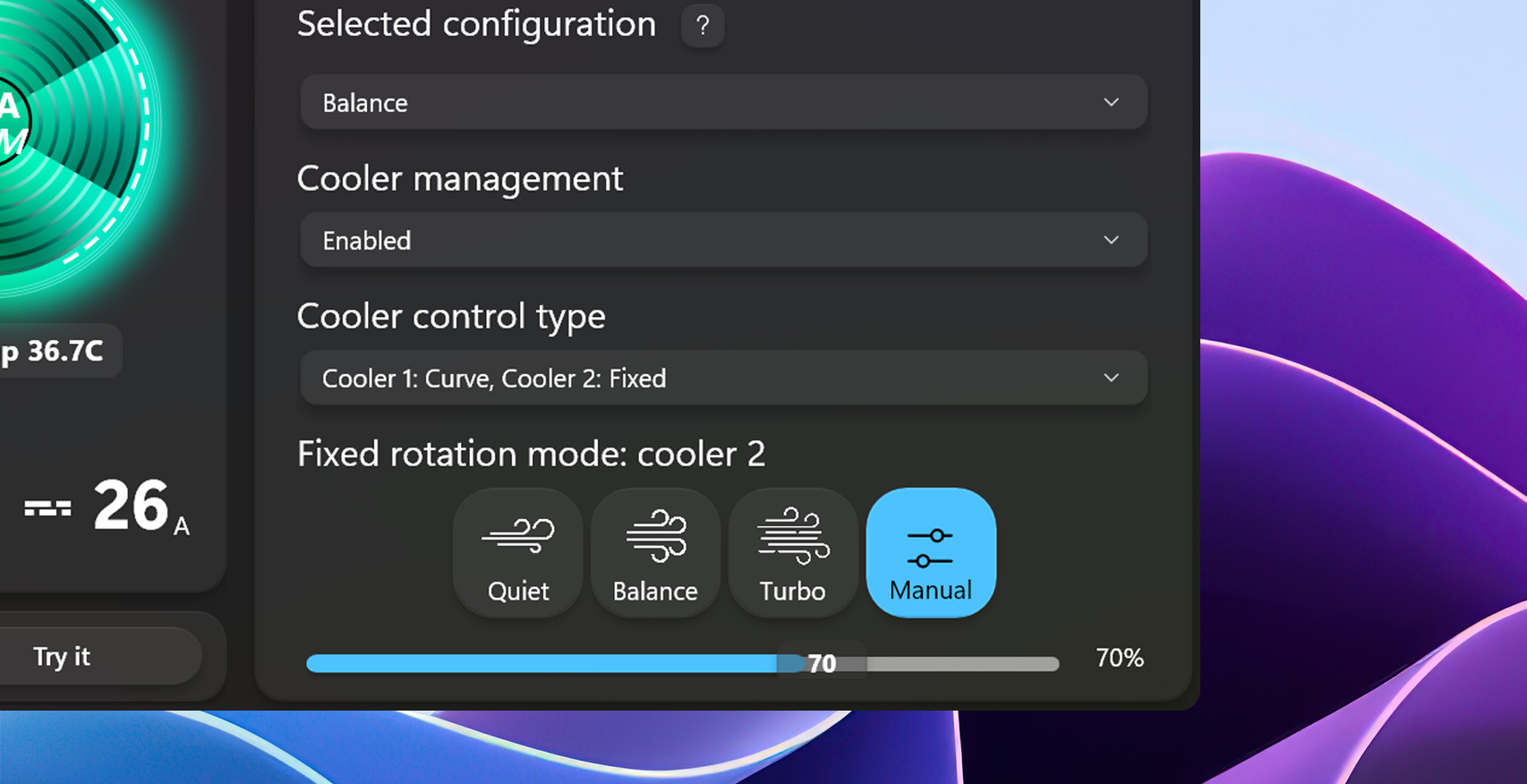1527x784 pixels.
Task: Click the slider thumb showing 70
Action: pyautogui.click(x=822, y=663)
